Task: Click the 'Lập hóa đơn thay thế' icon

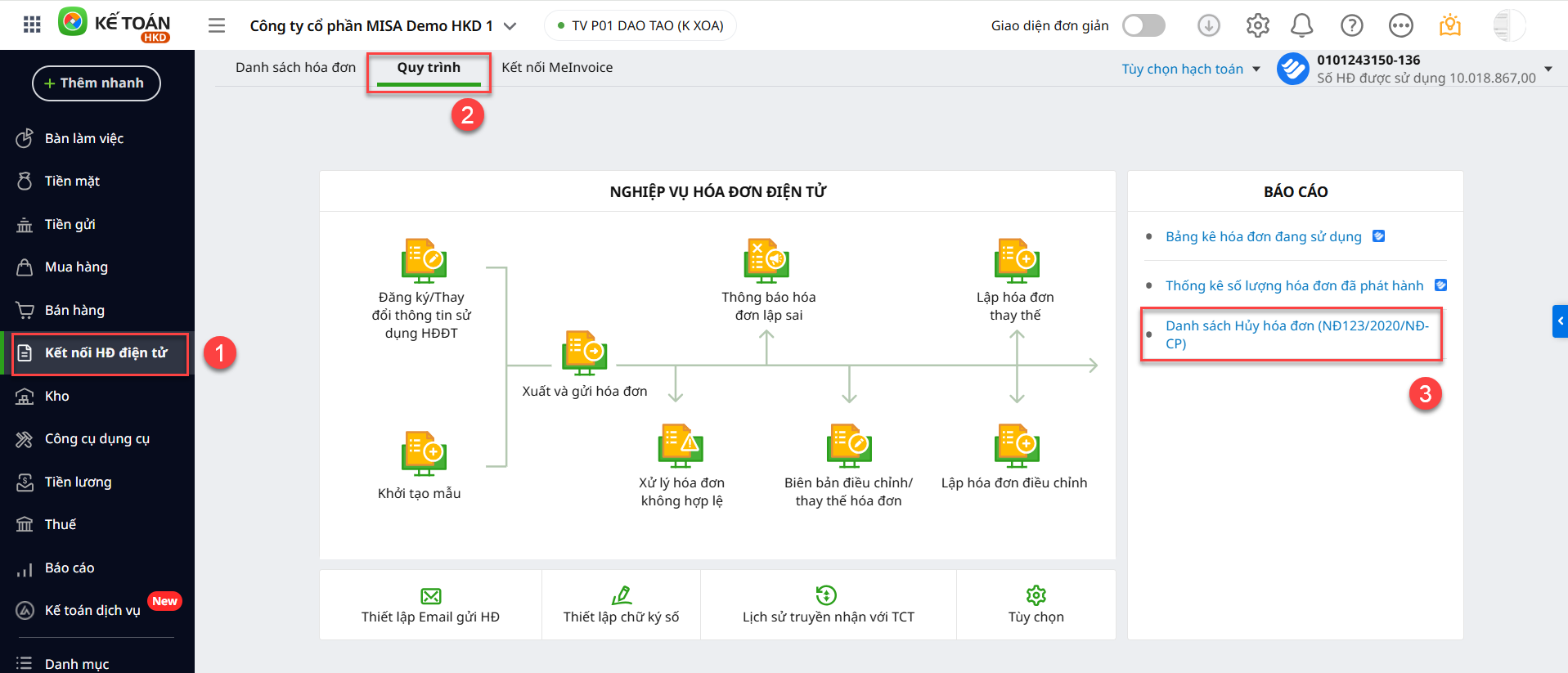Action: [x=1016, y=261]
